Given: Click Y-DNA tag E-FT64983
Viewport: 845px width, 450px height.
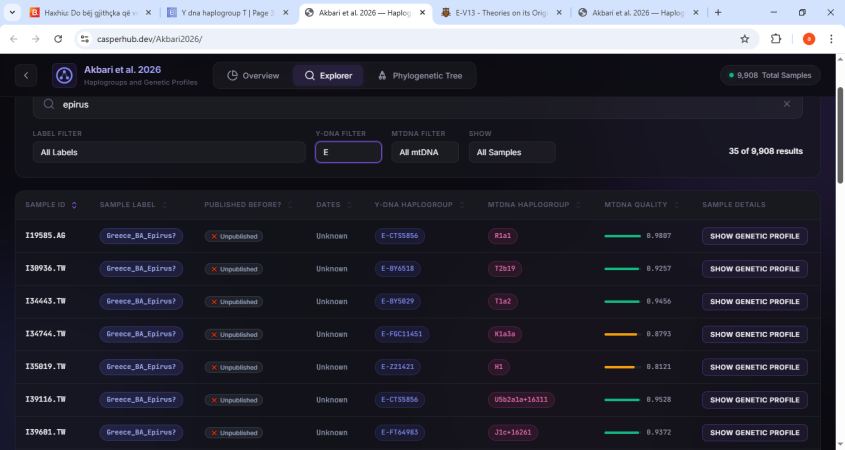Looking at the screenshot, I should tap(399, 433).
